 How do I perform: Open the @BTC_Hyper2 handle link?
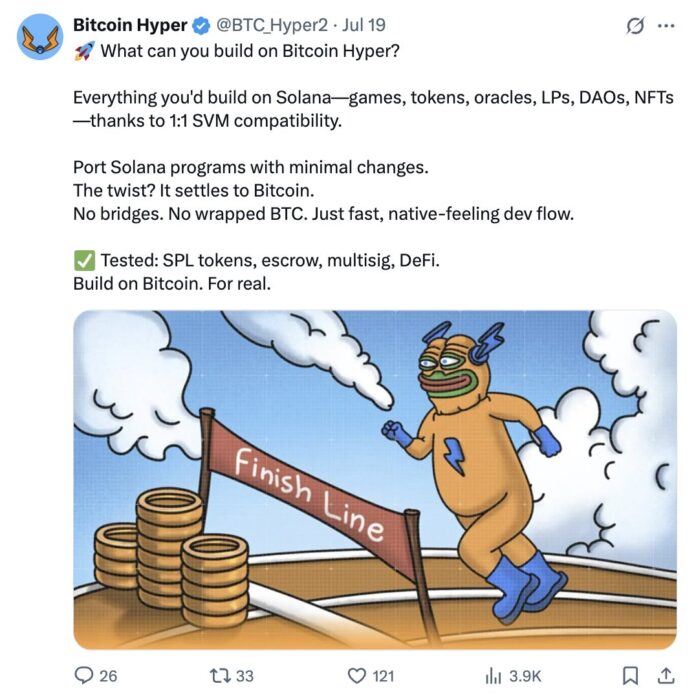(x=269, y=25)
